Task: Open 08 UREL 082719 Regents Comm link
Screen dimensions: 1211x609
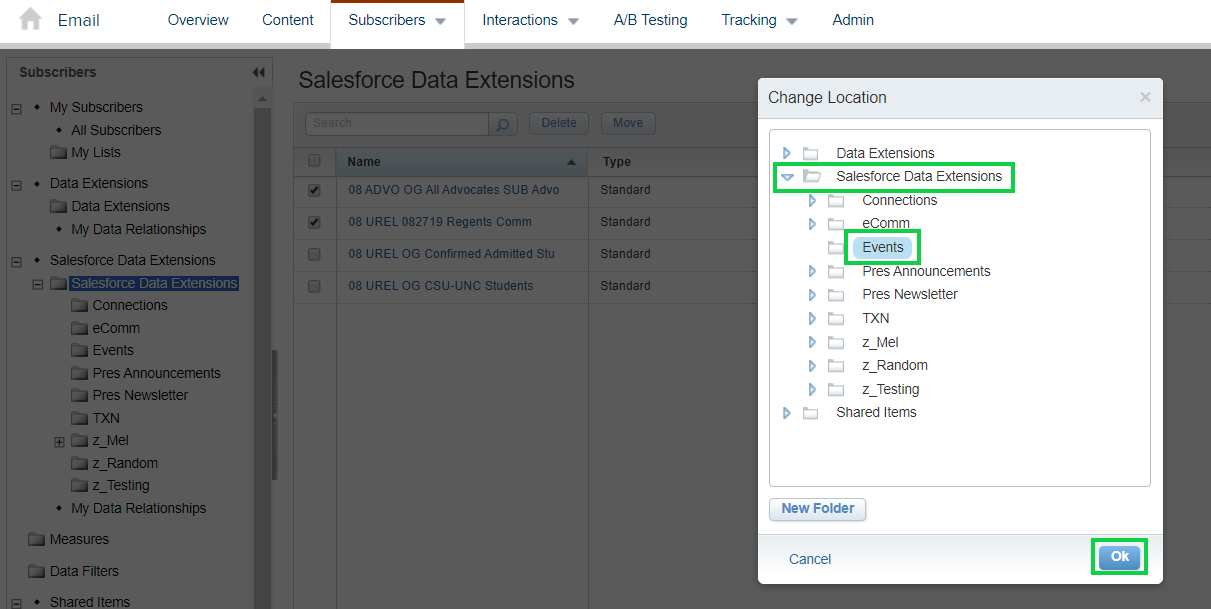Action: tap(440, 222)
